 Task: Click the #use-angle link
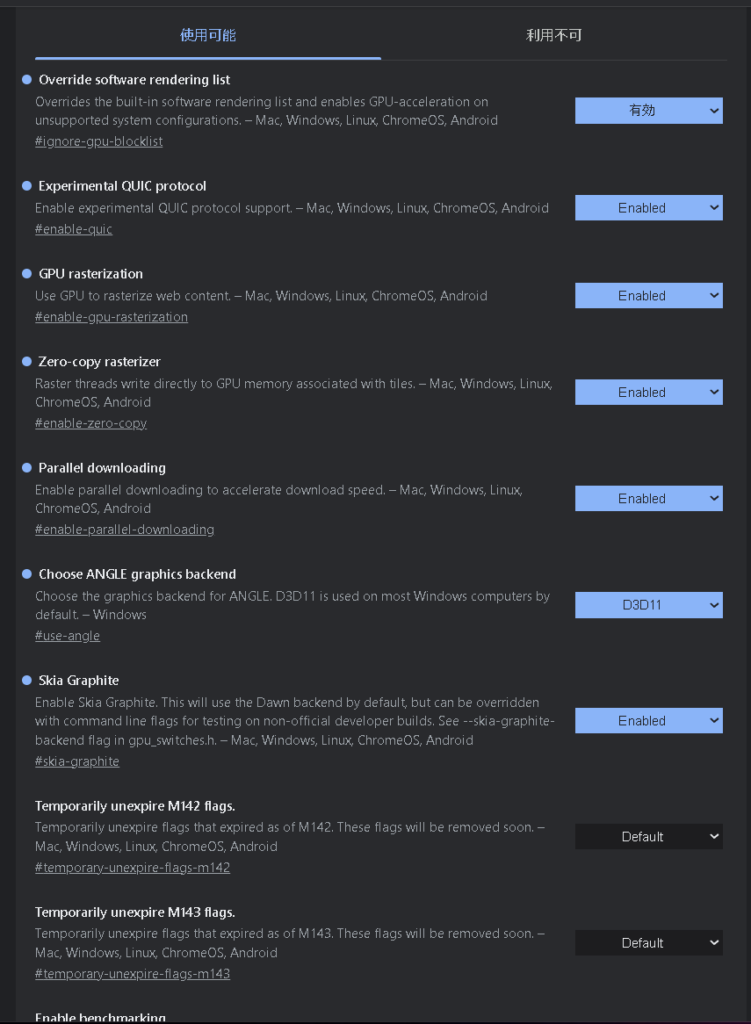click(x=68, y=636)
